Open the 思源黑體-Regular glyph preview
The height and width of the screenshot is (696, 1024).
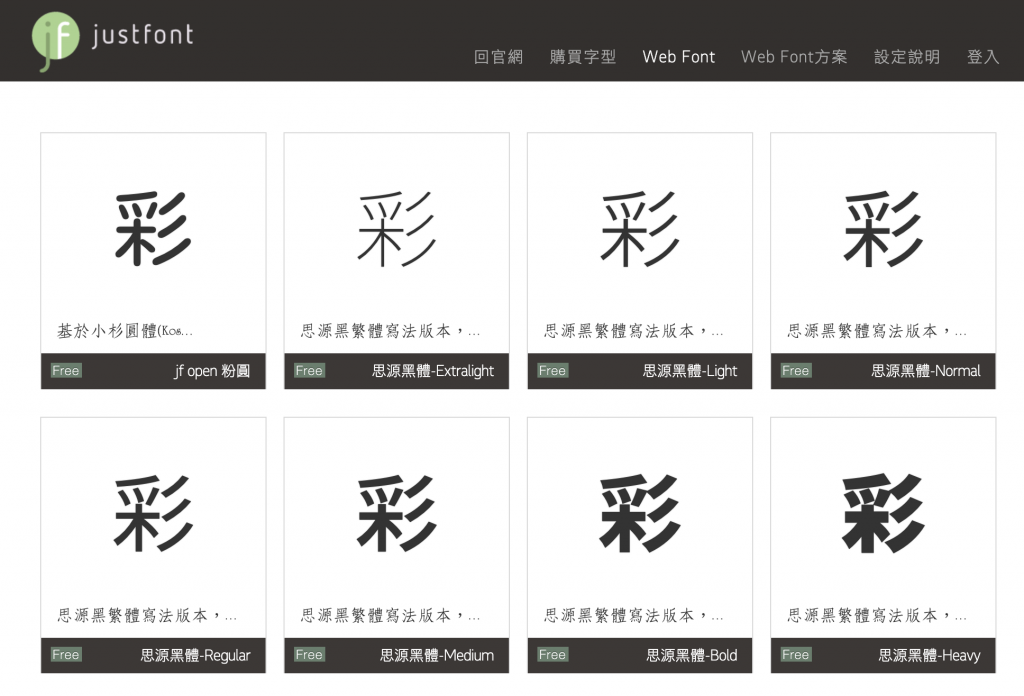(153, 513)
